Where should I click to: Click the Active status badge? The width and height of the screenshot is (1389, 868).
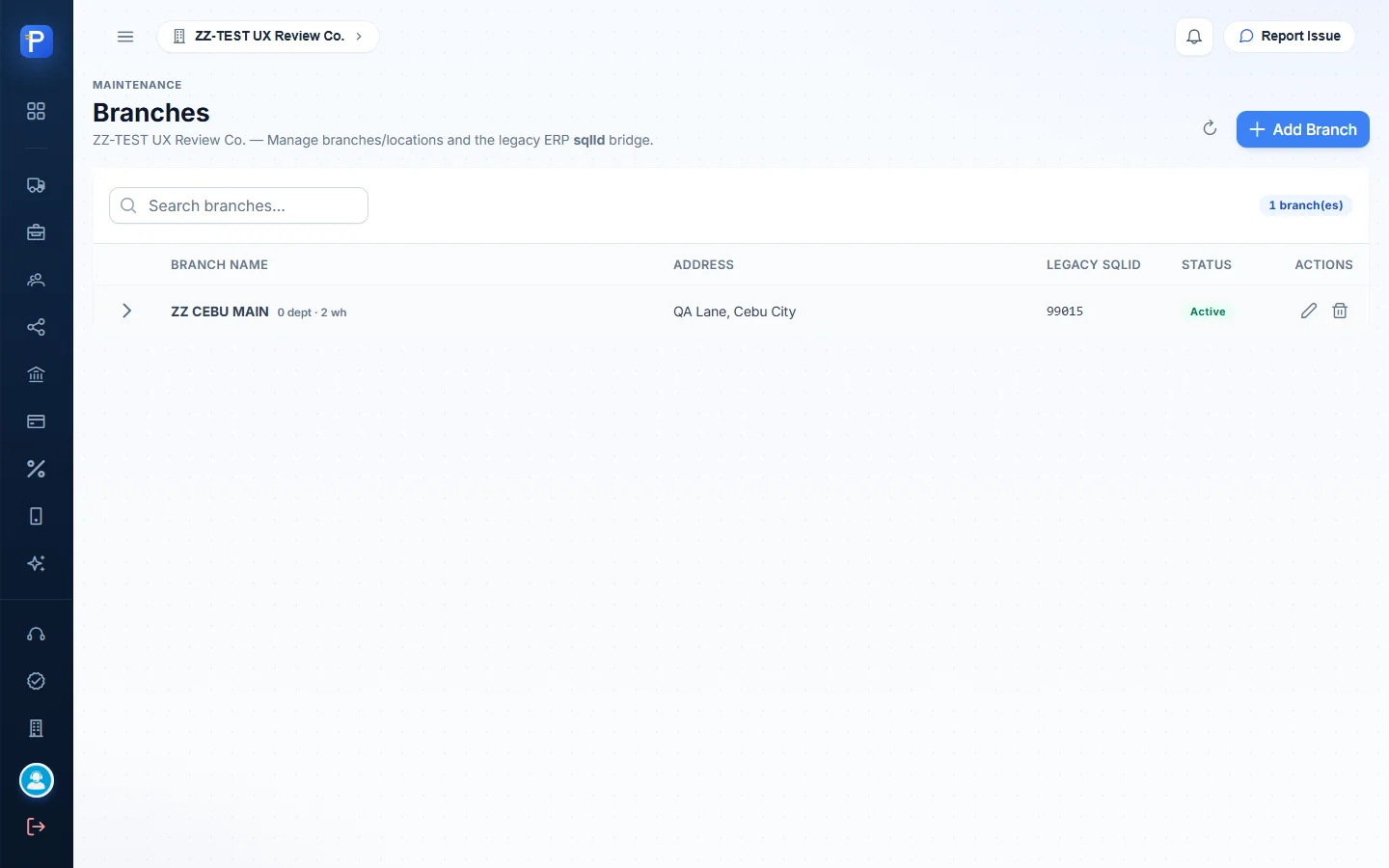click(1208, 312)
